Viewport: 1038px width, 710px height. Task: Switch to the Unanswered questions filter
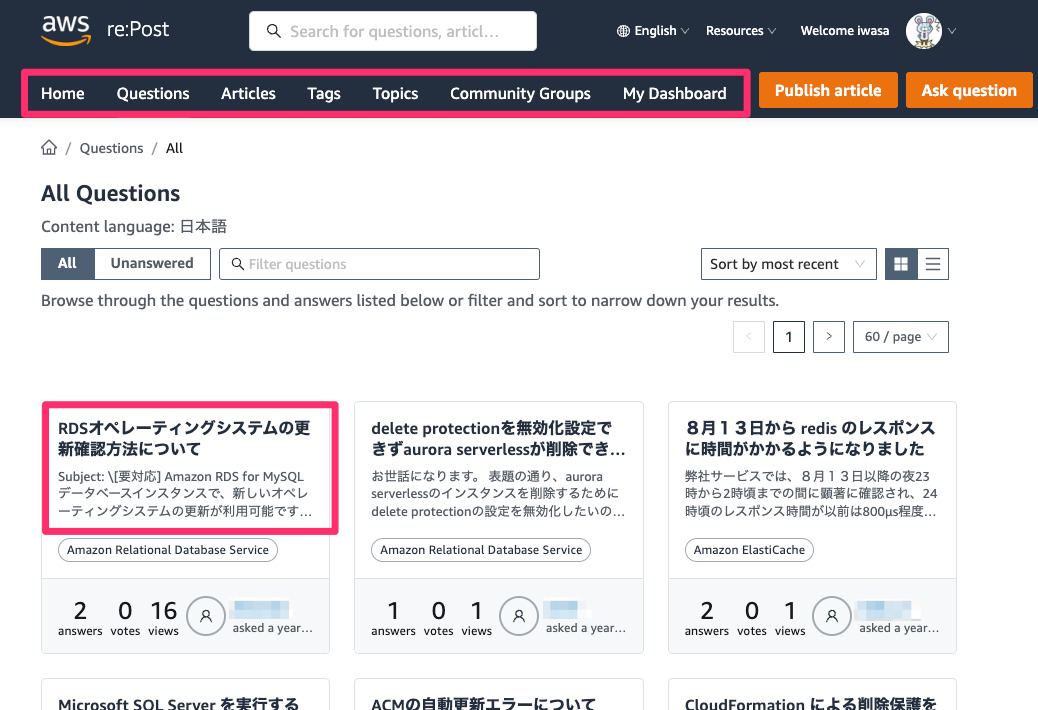[151, 263]
